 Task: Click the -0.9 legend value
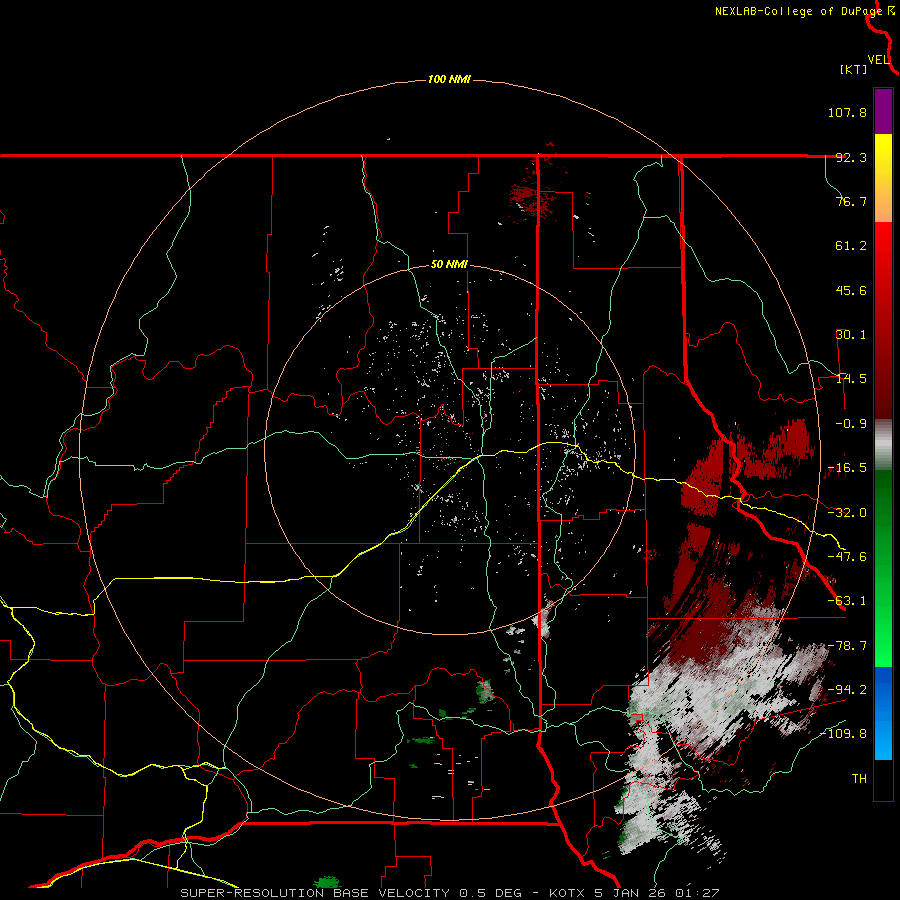coord(851,424)
